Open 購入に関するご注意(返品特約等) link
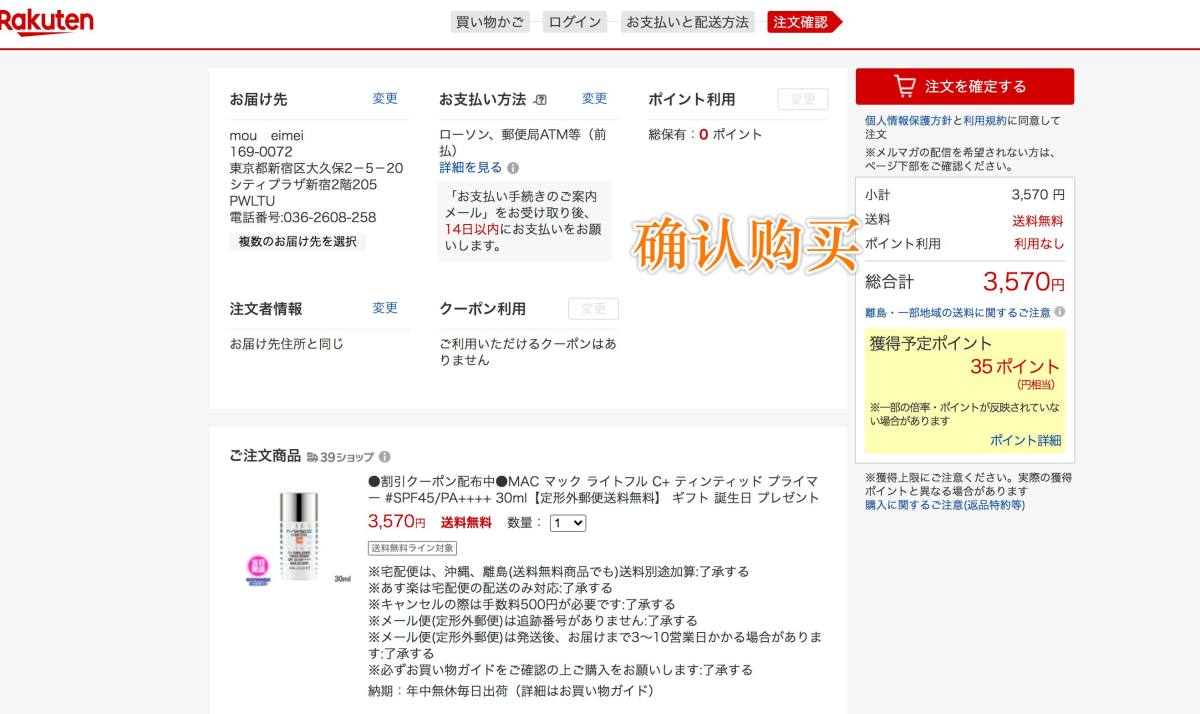 [x=945, y=505]
